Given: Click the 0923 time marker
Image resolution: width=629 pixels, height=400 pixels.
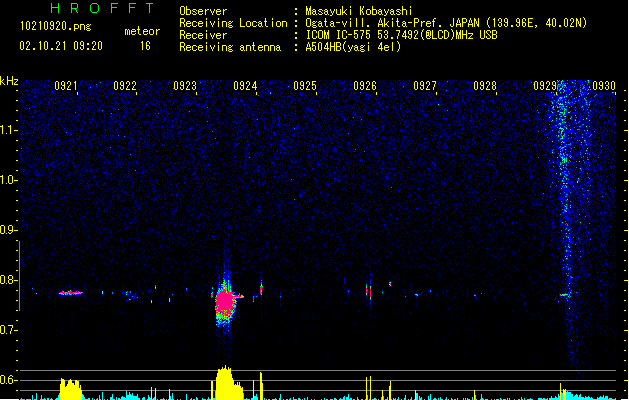Looking at the screenshot, I should 185,86.
